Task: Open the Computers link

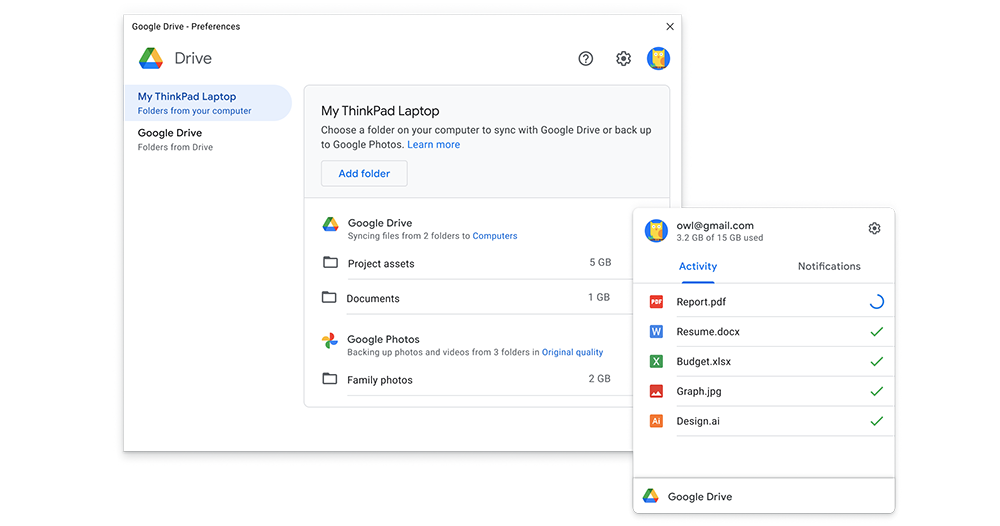Action: (x=495, y=236)
